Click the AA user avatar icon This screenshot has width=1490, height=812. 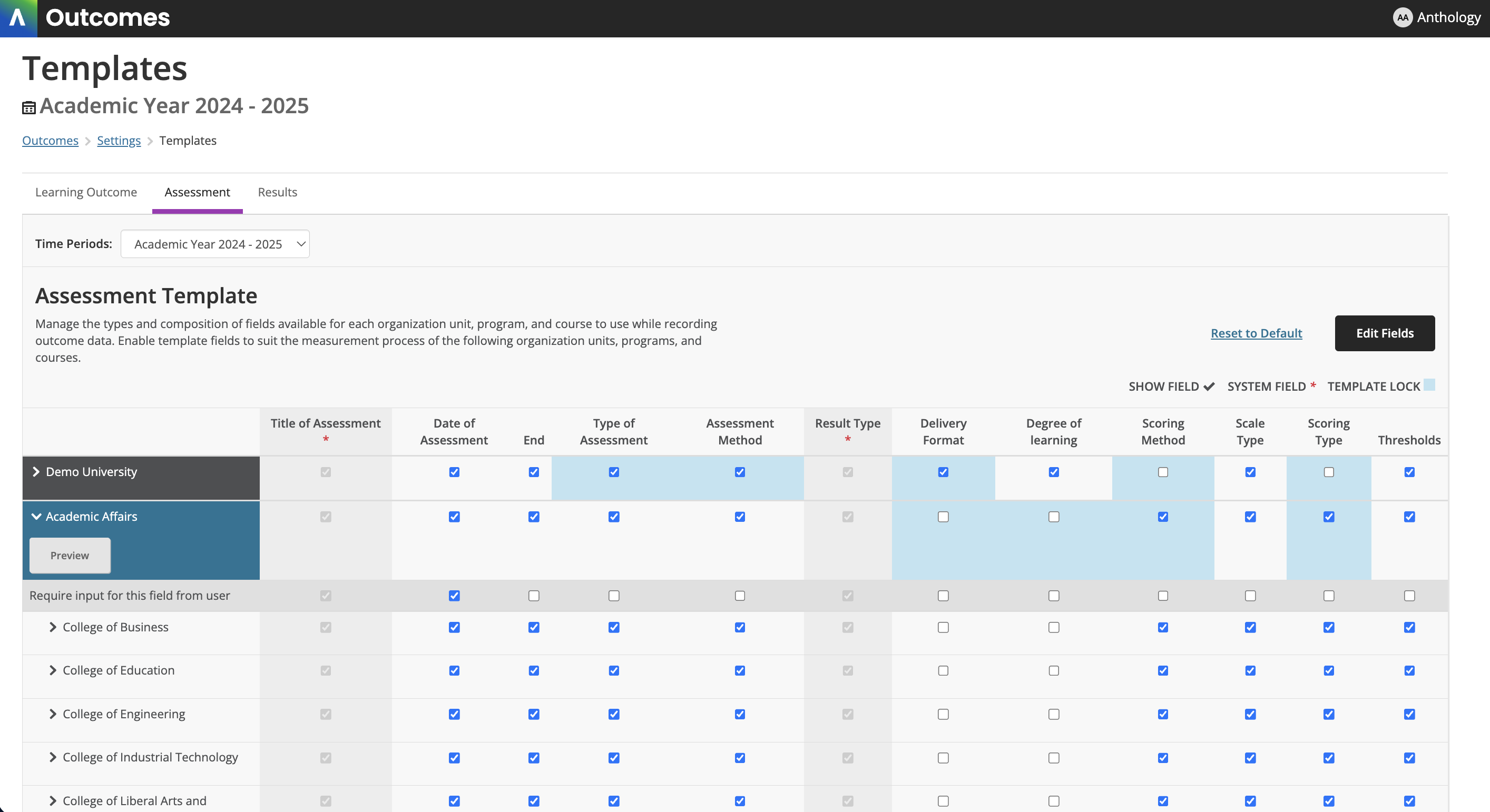click(1402, 18)
